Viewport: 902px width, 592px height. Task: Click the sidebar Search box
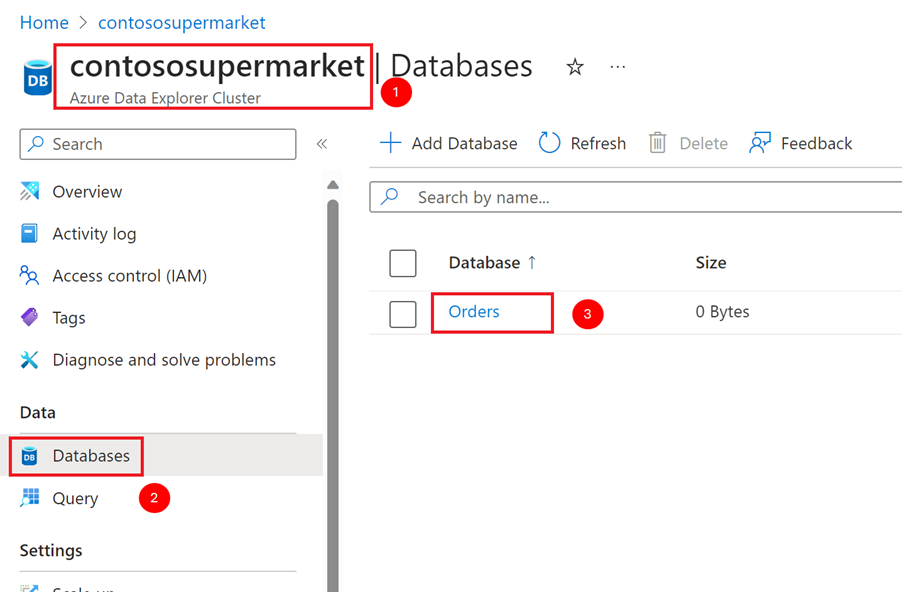(158, 144)
